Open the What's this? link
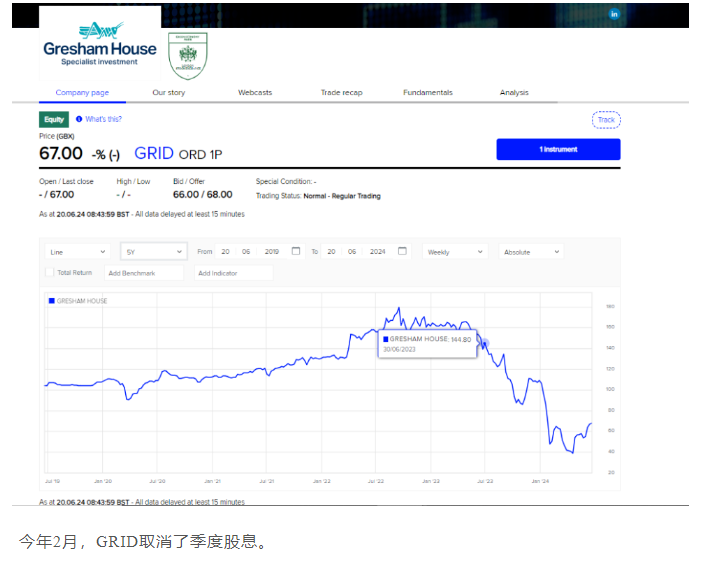The height and width of the screenshot is (563, 703). [x=104, y=119]
